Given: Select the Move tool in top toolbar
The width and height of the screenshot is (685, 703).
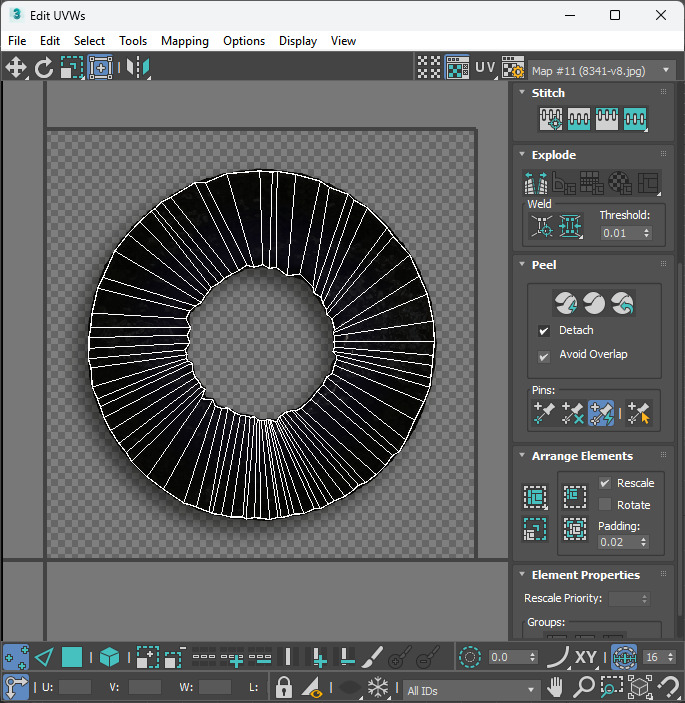Looking at the screenshot, I should [16, 68].
